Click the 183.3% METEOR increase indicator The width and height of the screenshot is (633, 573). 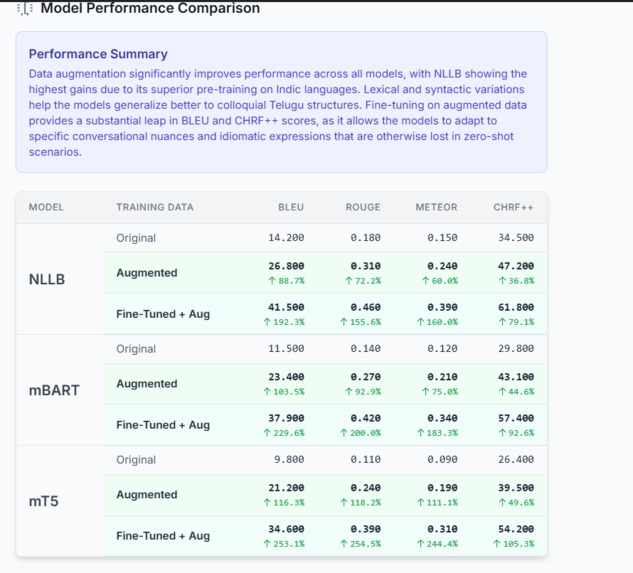click(437, 433)
